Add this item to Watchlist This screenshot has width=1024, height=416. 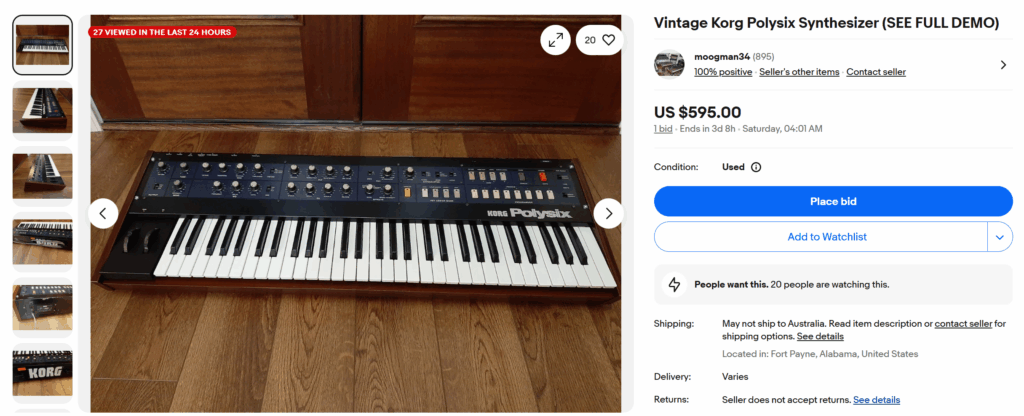coord(826,237)
